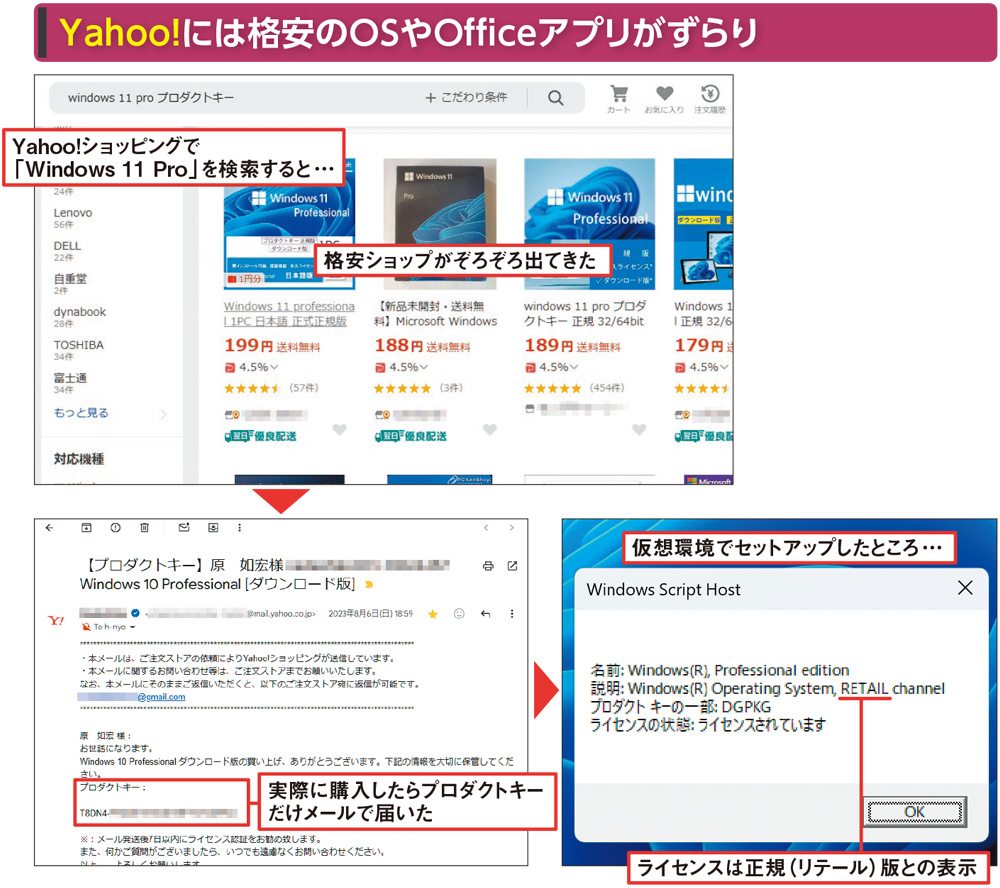Image resolution: width=1000 pixels, height=888 pixels.
Task: Click the Gmail back arrow icon
Action: coord(50,528)
